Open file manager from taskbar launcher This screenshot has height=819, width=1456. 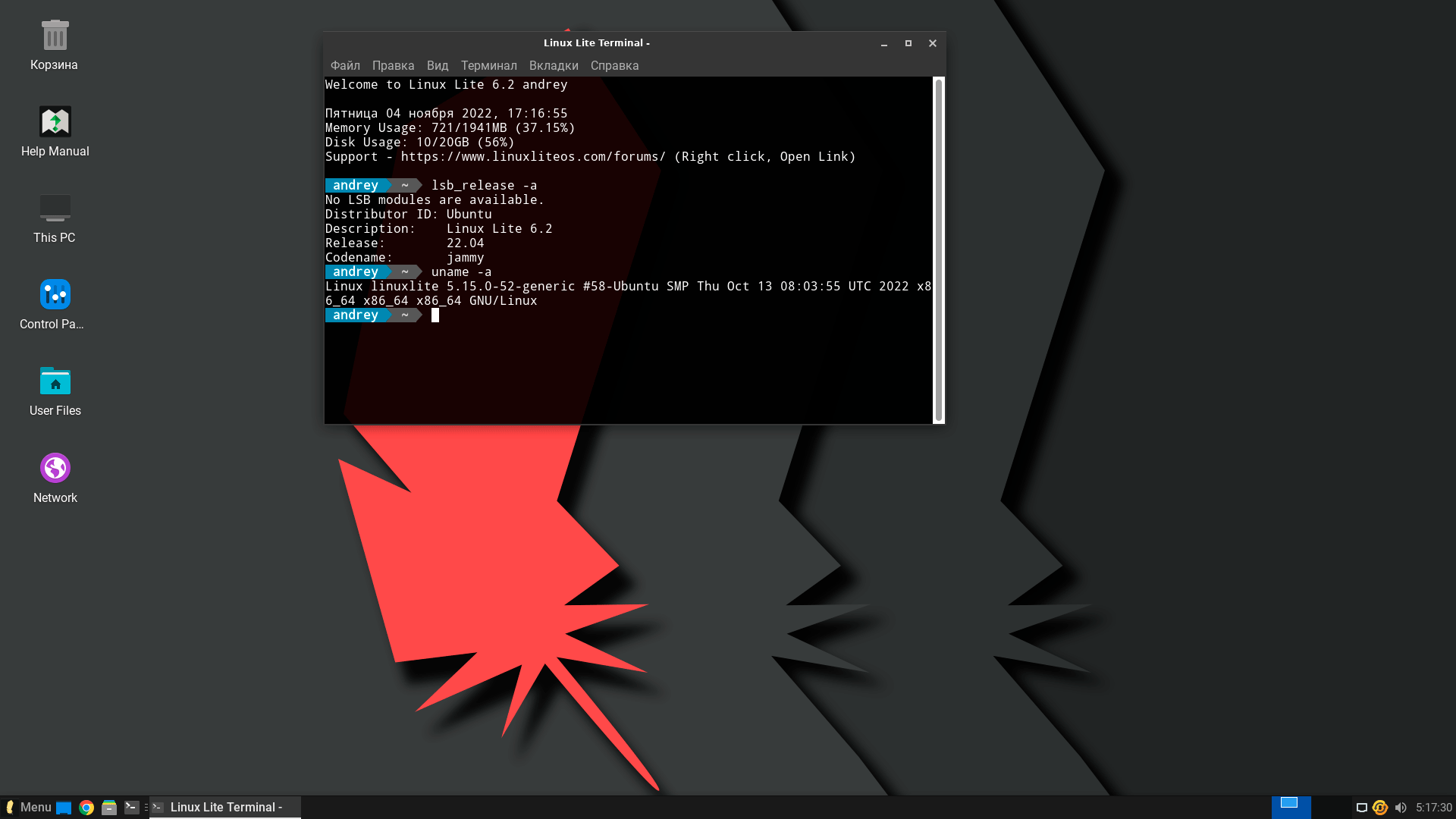tap(109, 808)
